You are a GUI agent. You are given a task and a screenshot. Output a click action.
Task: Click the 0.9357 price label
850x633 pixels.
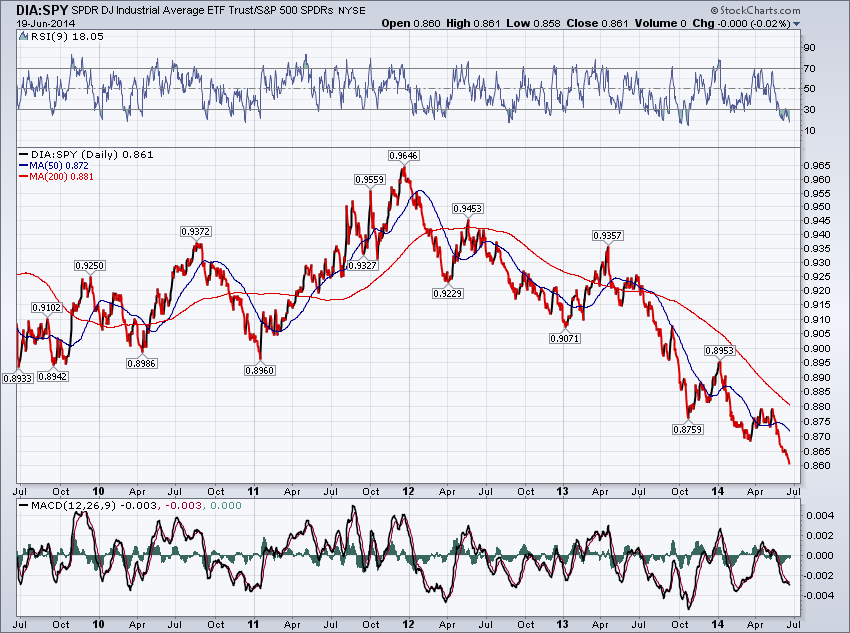coord(607,235)
